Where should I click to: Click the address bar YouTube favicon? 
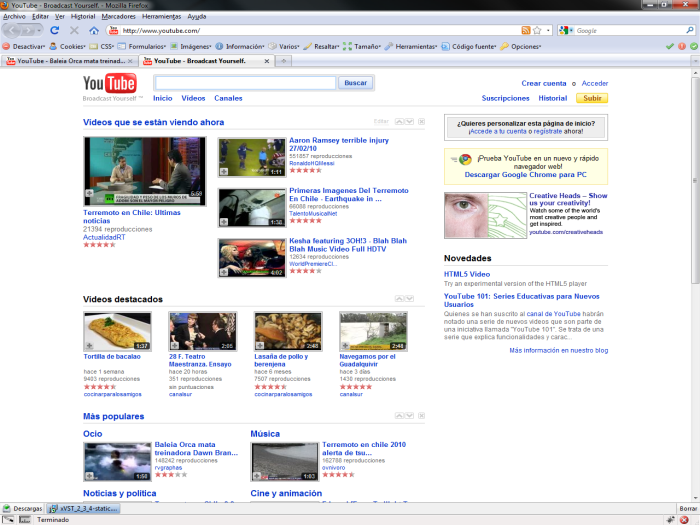pyautogui.click(x=113, y=30)
